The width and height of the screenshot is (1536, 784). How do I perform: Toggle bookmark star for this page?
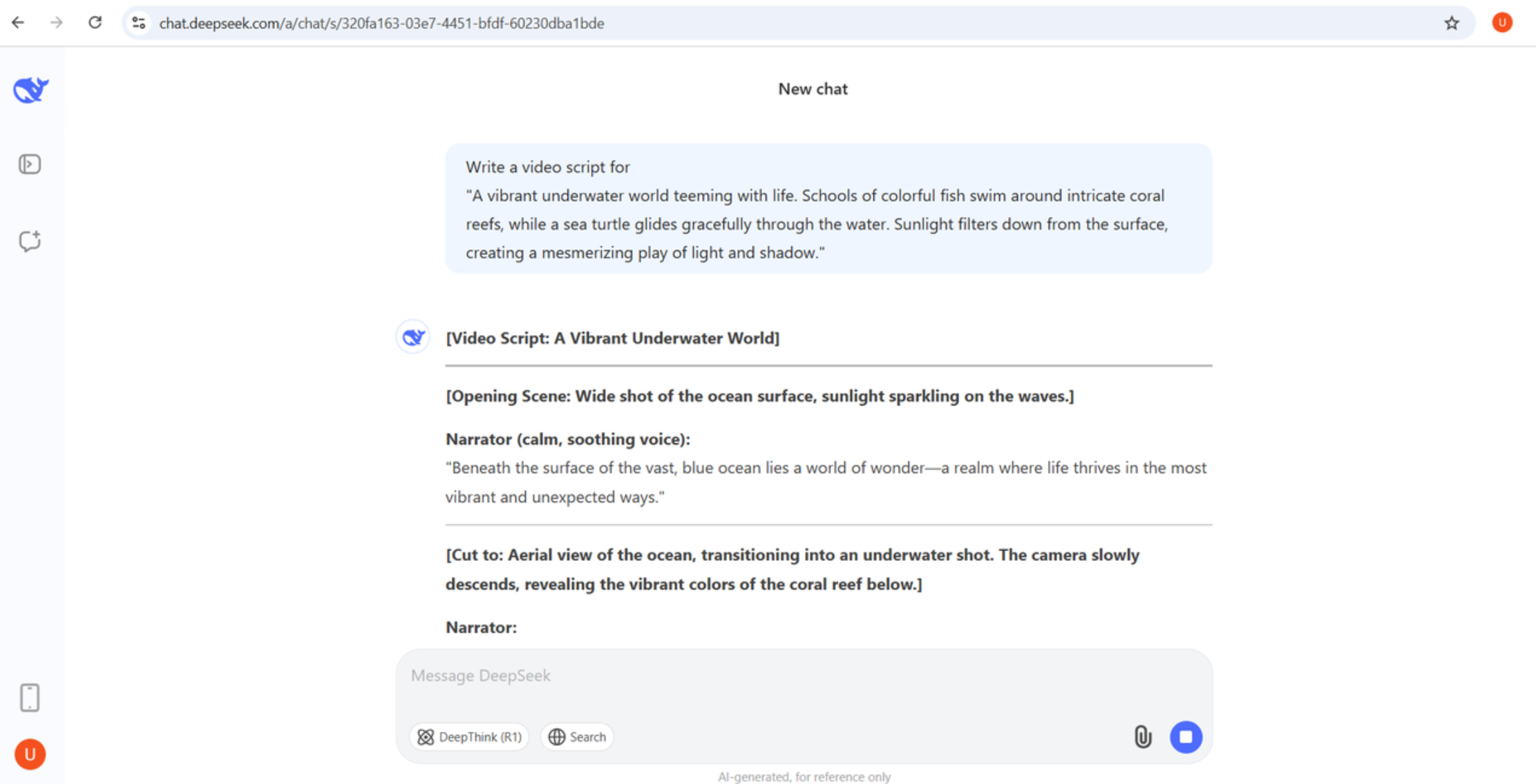click(1451, 22)
